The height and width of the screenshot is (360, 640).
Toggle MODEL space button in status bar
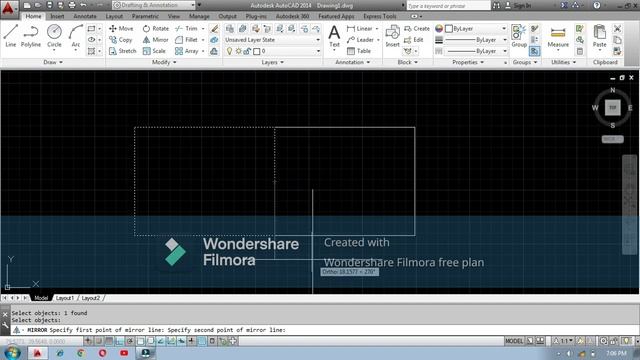point(514,341)
